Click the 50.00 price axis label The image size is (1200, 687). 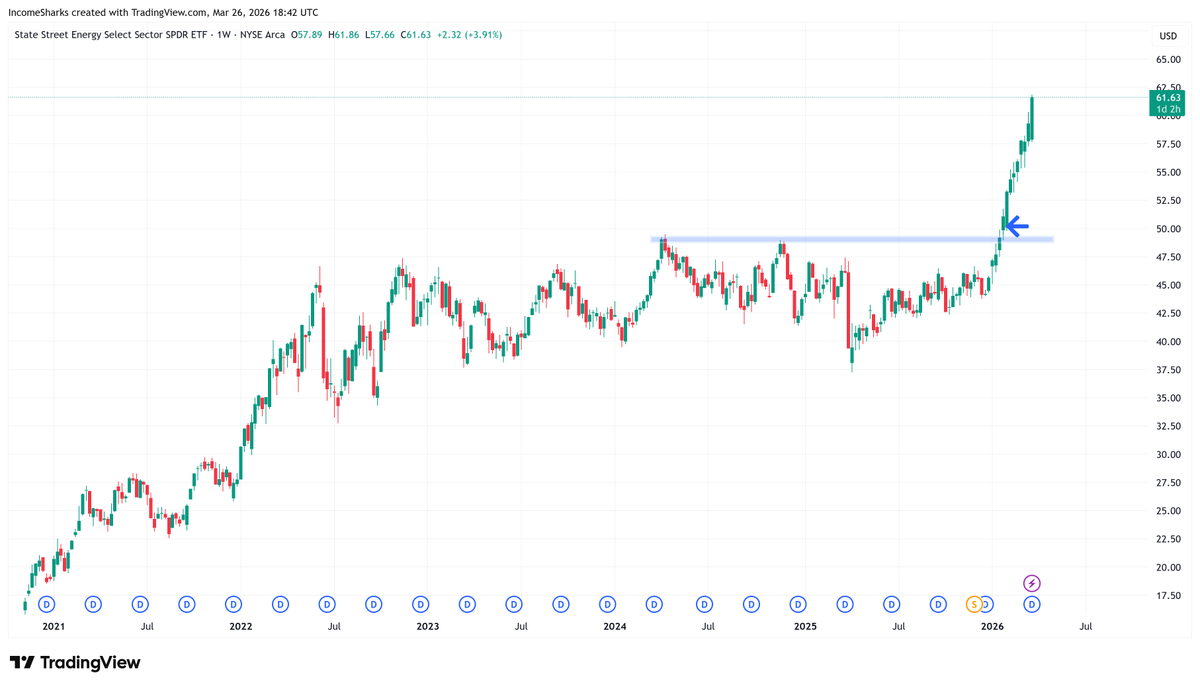click(x=1168, y=229)
